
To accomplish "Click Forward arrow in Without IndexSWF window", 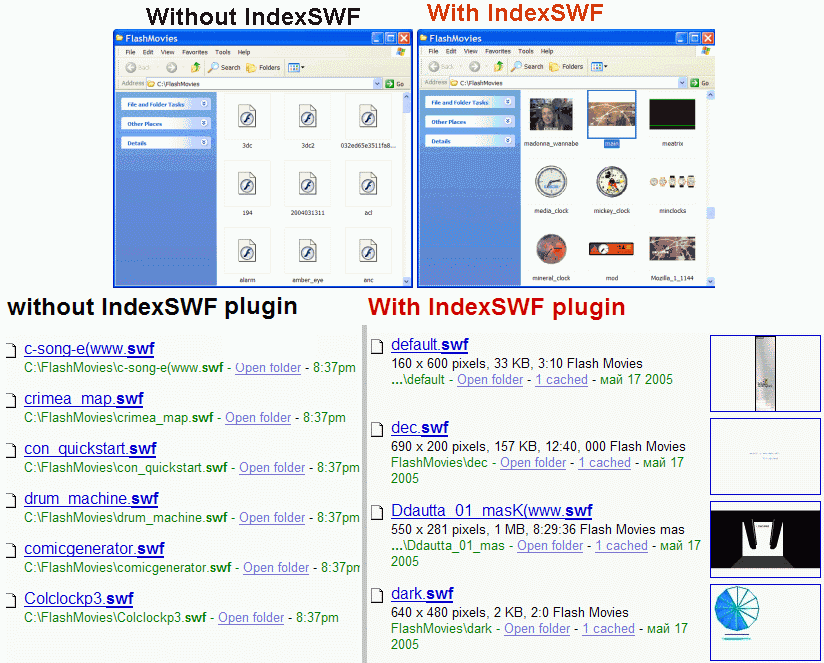I will 171,67.
